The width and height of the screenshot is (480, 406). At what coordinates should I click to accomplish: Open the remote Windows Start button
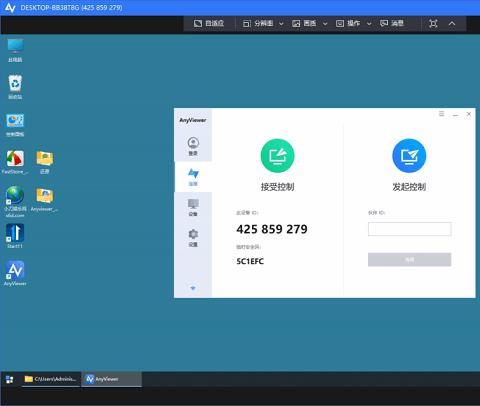pyautogui.click(x=10, y=379)
